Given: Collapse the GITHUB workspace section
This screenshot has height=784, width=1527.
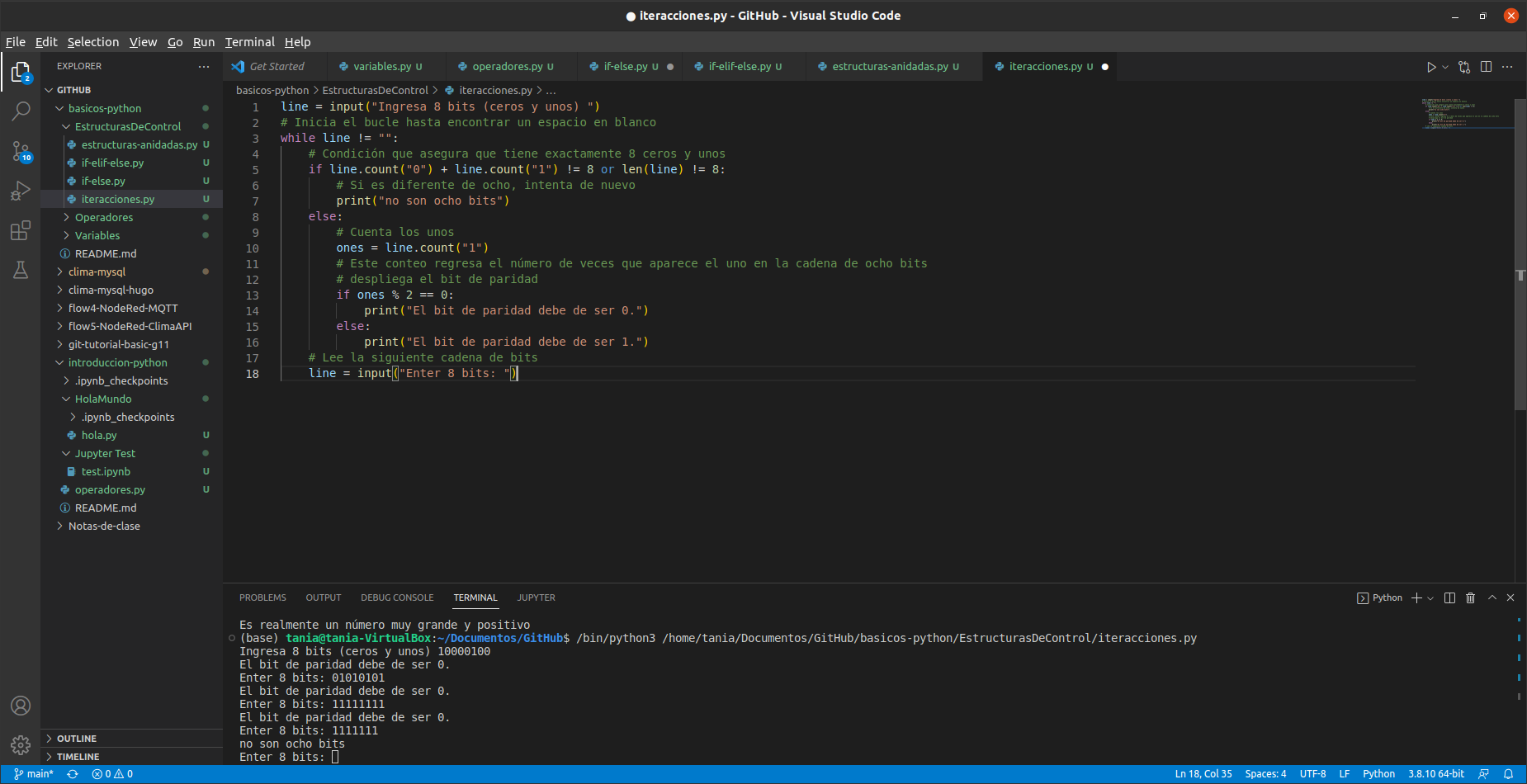Looking at the screenshot, I should click(x=132, y=90).
